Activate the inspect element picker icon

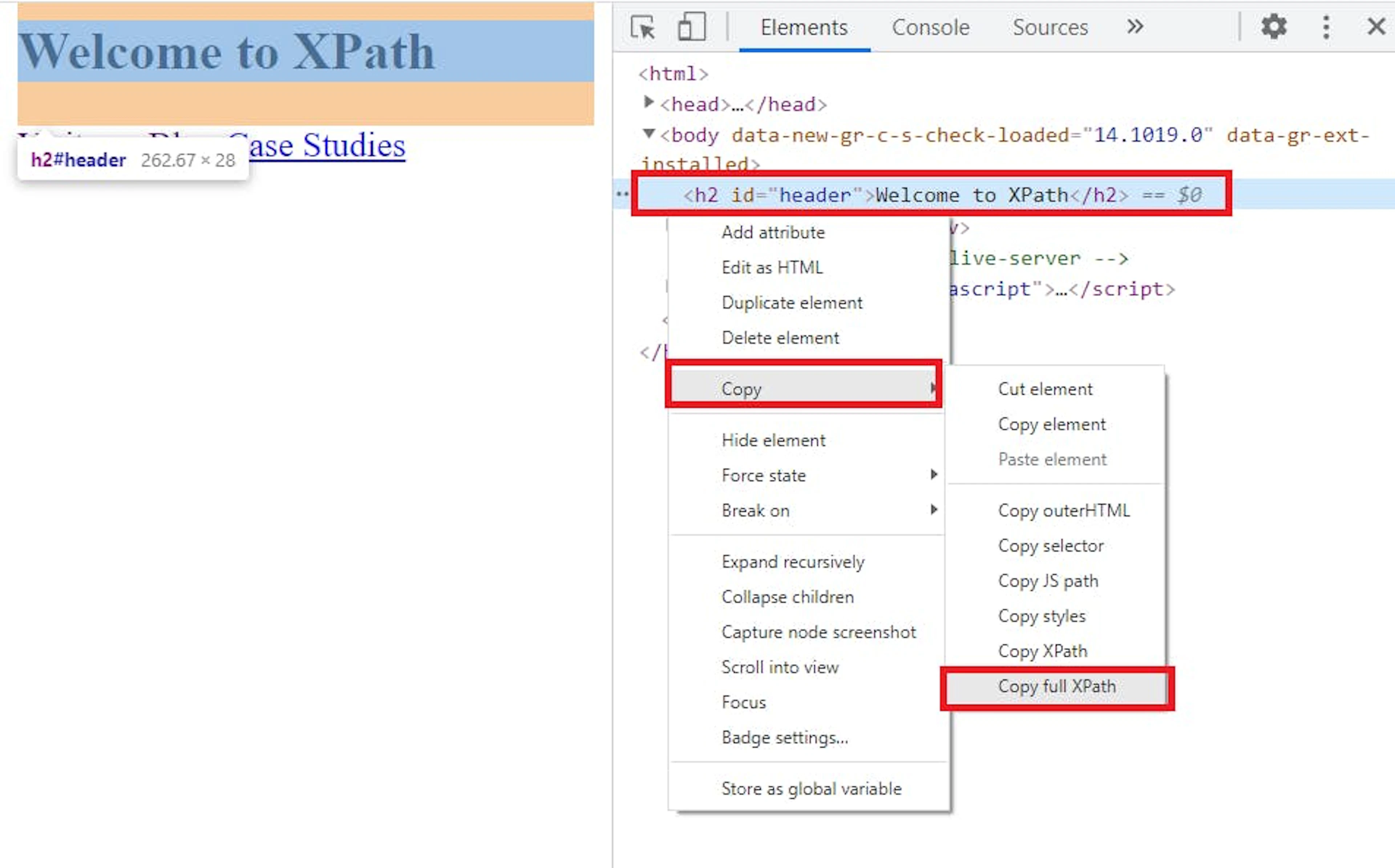tap(643, 27)
